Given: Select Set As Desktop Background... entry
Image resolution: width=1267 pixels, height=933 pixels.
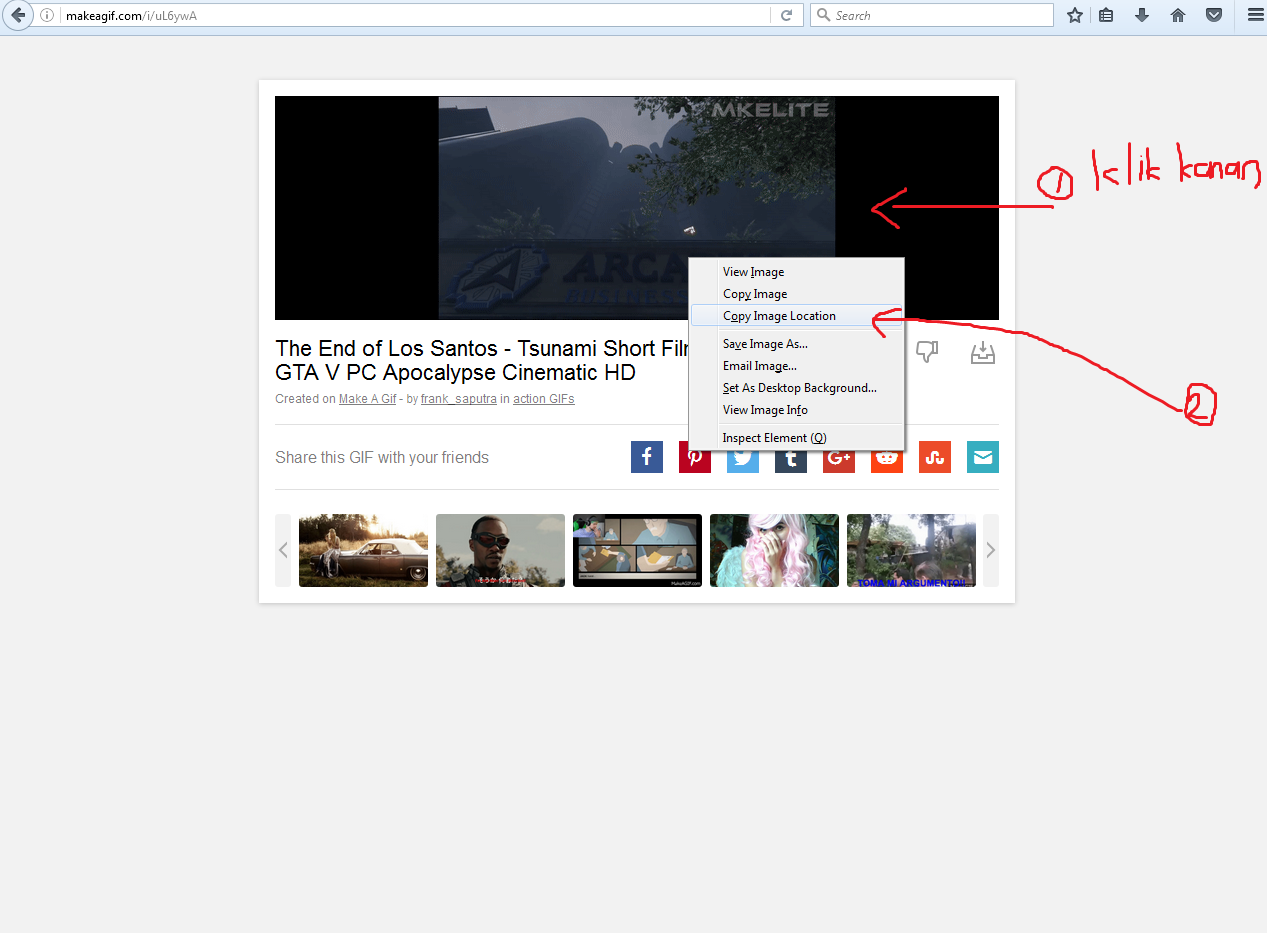Looking at the screenshot, I should tap(797, 388).
